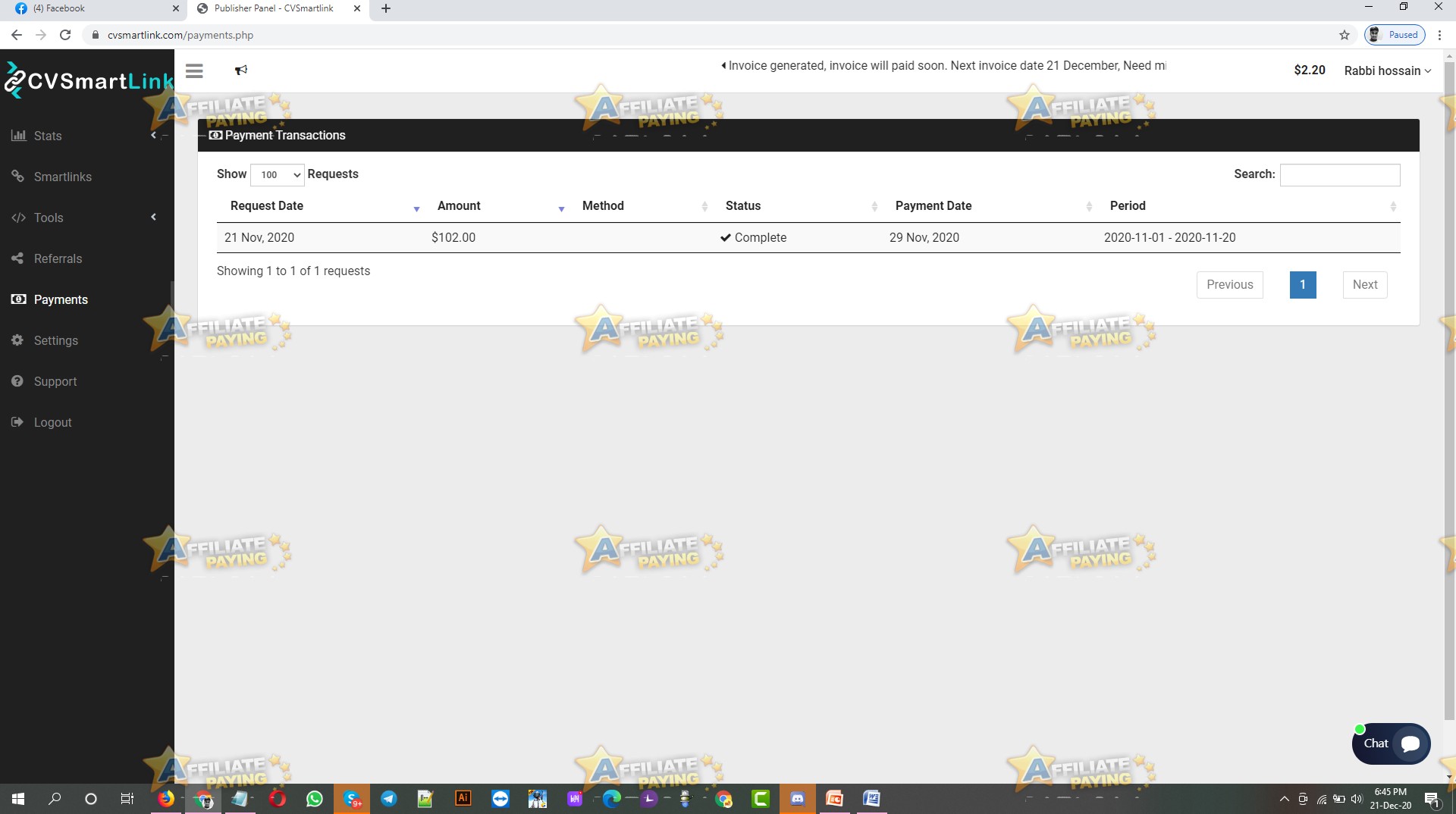This screenshot has width=1456, height=814.
Task: Click the Paused profile button
Action: [1395, 35]
